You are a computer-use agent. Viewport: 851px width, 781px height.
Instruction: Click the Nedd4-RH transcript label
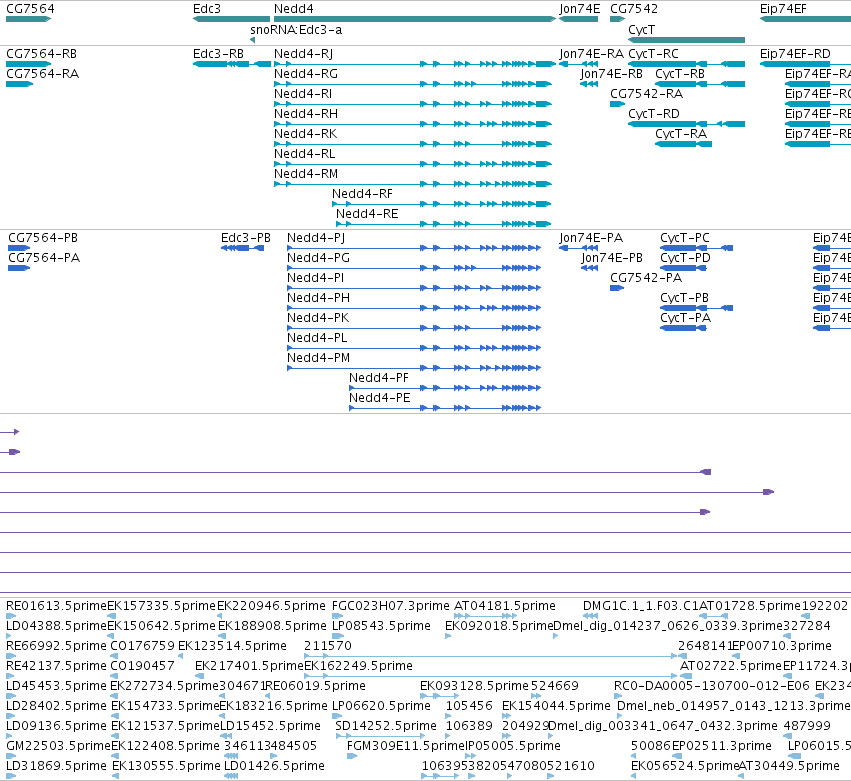[306, 114]
